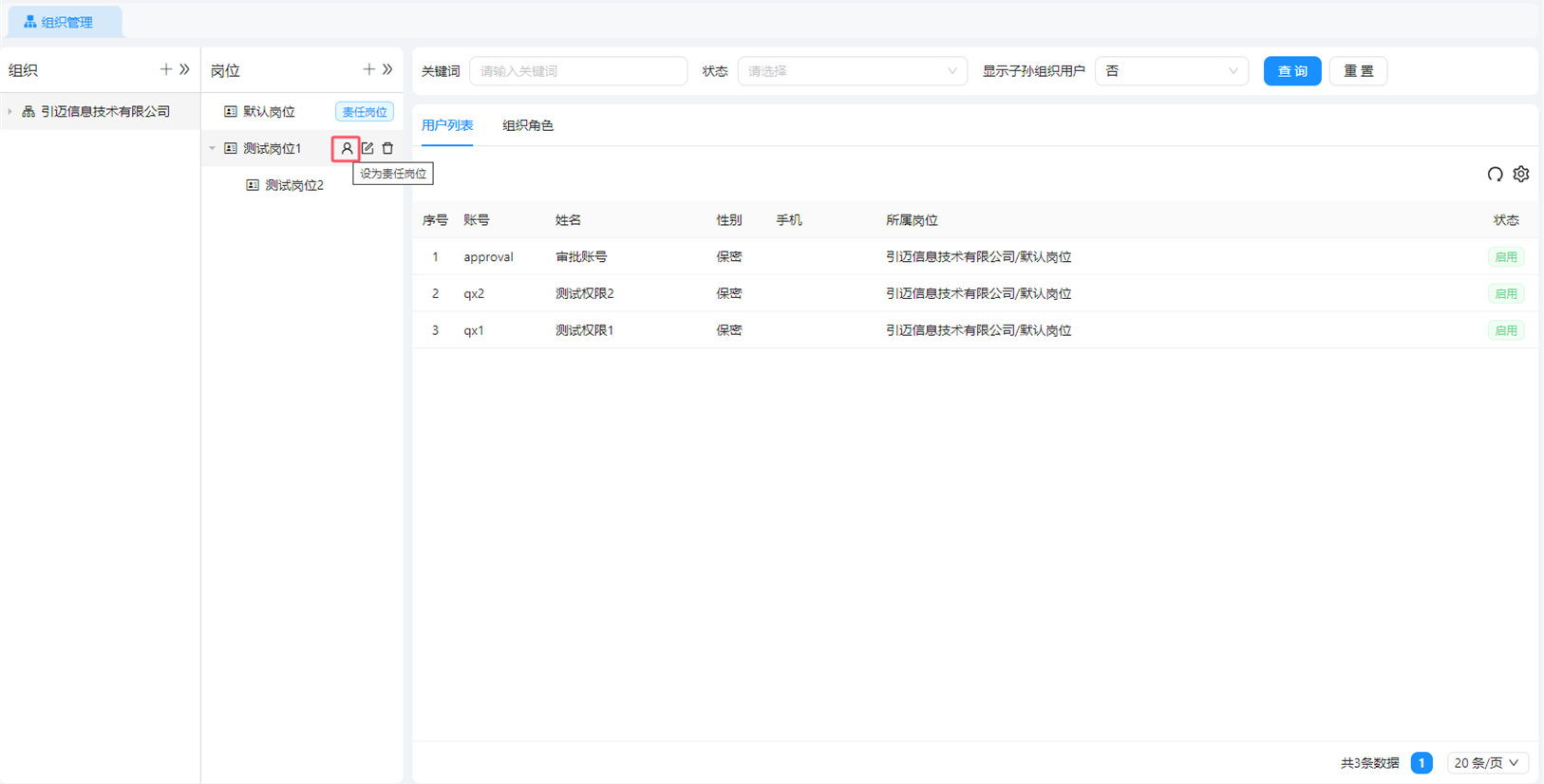
Task: Edit 测试岗位1 with the pencil icon
Action: 367,149
